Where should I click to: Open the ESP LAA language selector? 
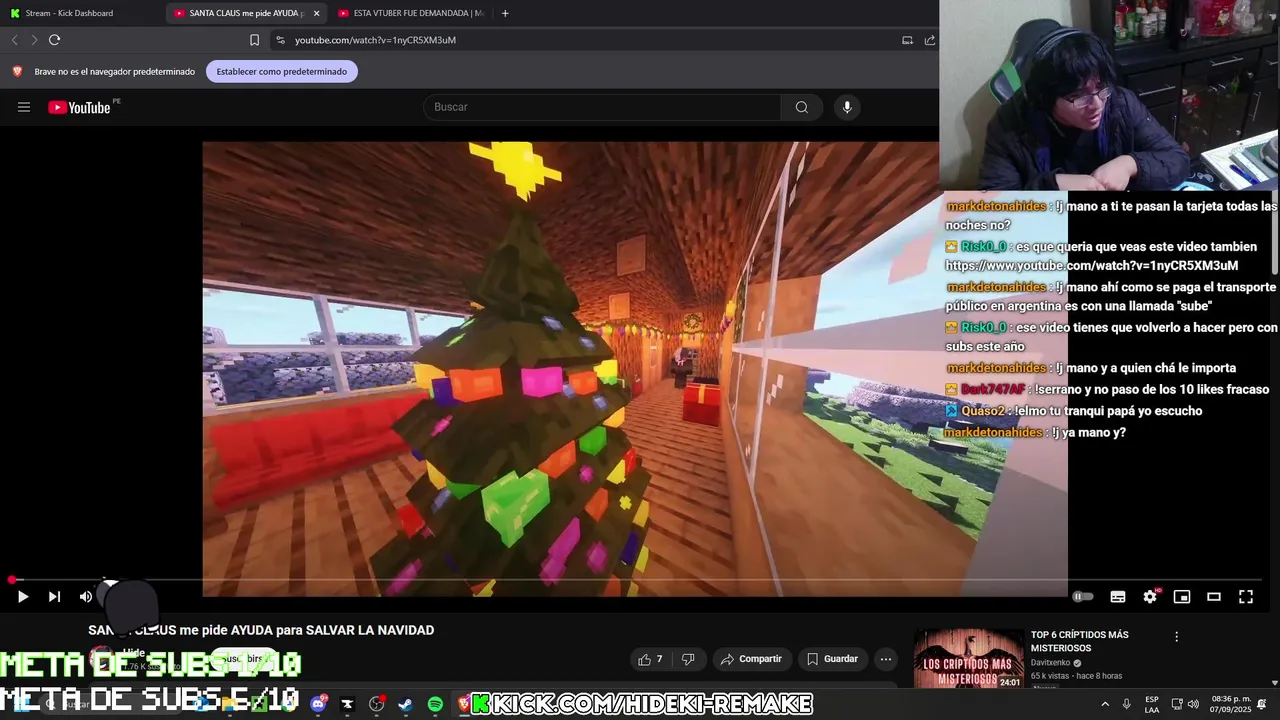(1152, 704)
